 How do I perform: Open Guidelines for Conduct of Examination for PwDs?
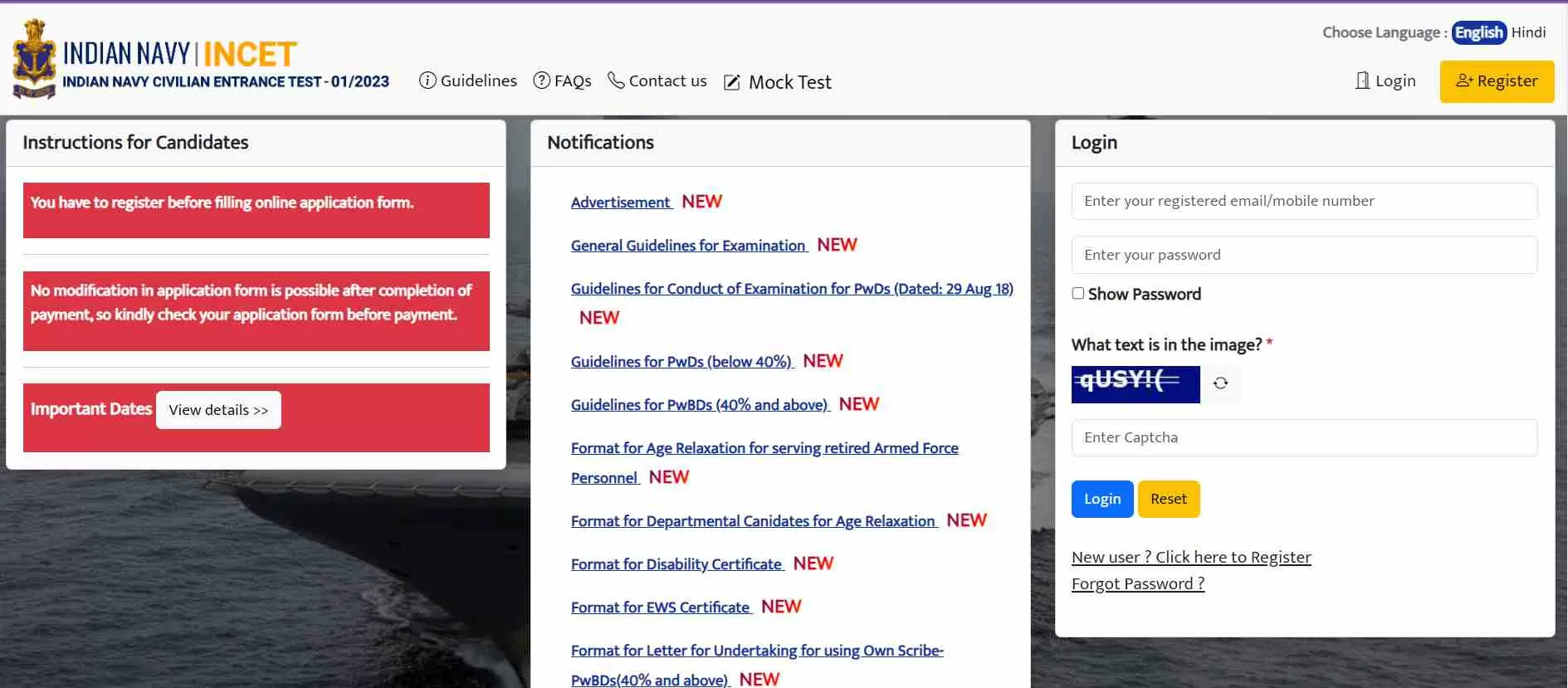[792, 288]
